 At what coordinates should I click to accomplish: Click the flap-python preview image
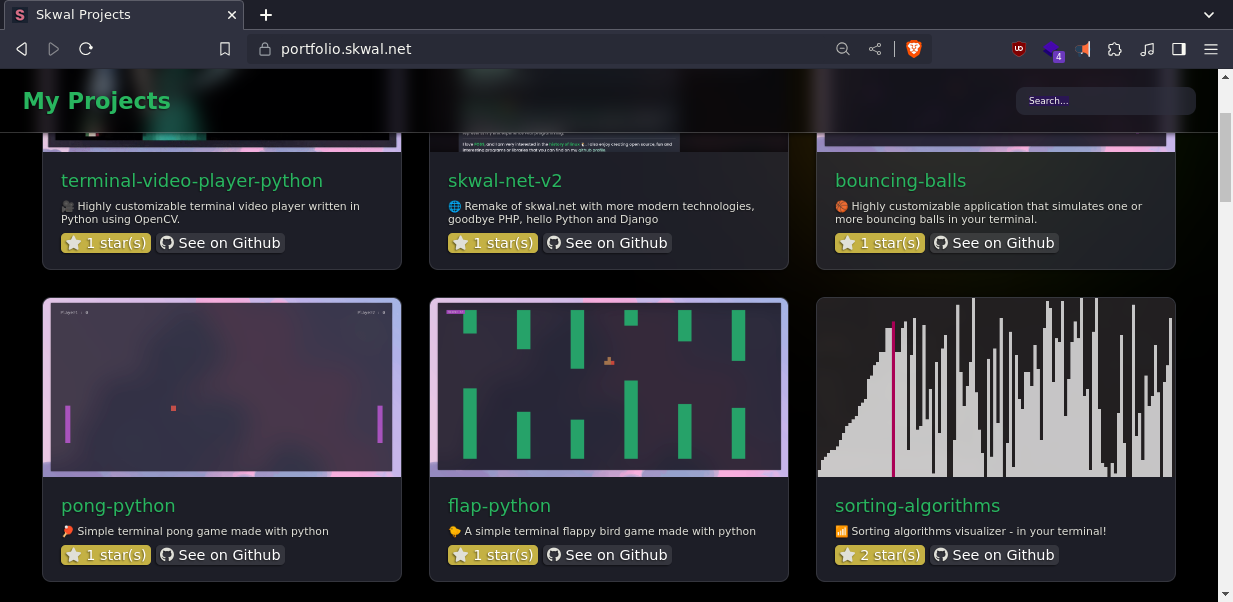[609, 387]
